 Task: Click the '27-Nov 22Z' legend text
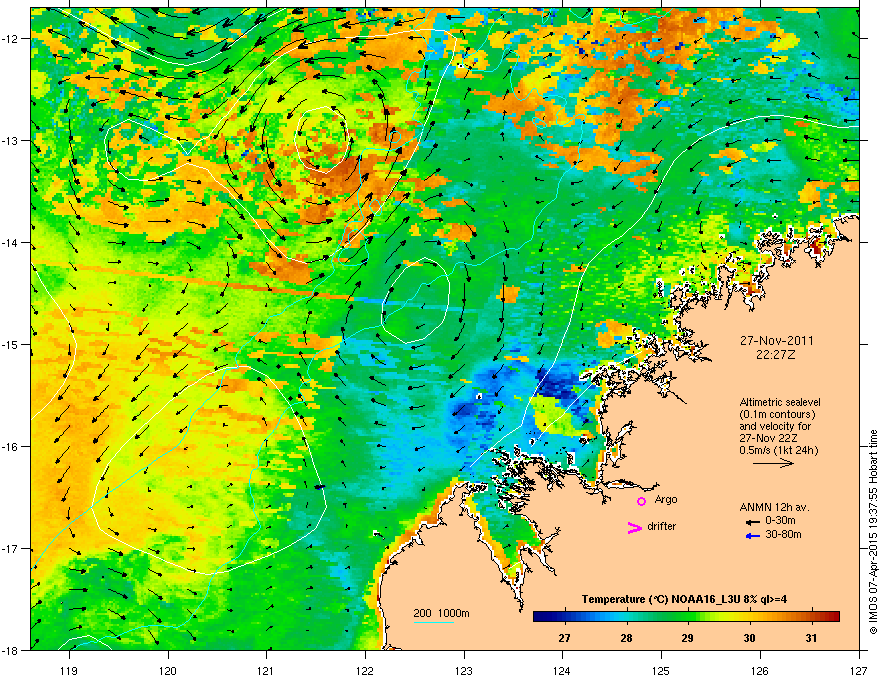pyautogui.click(x=767, y=438)
